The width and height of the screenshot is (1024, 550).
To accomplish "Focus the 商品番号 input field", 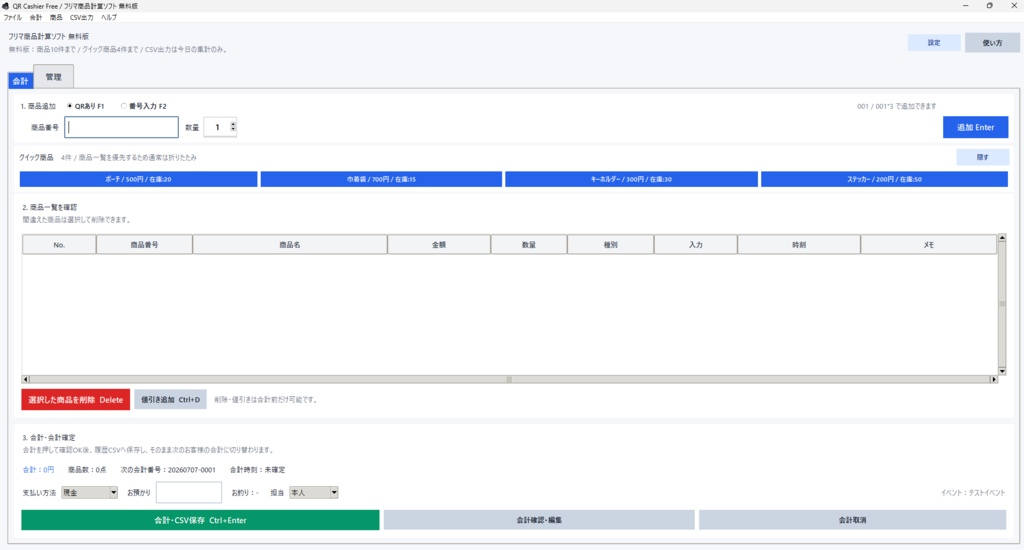I will (x=121, y=127).
